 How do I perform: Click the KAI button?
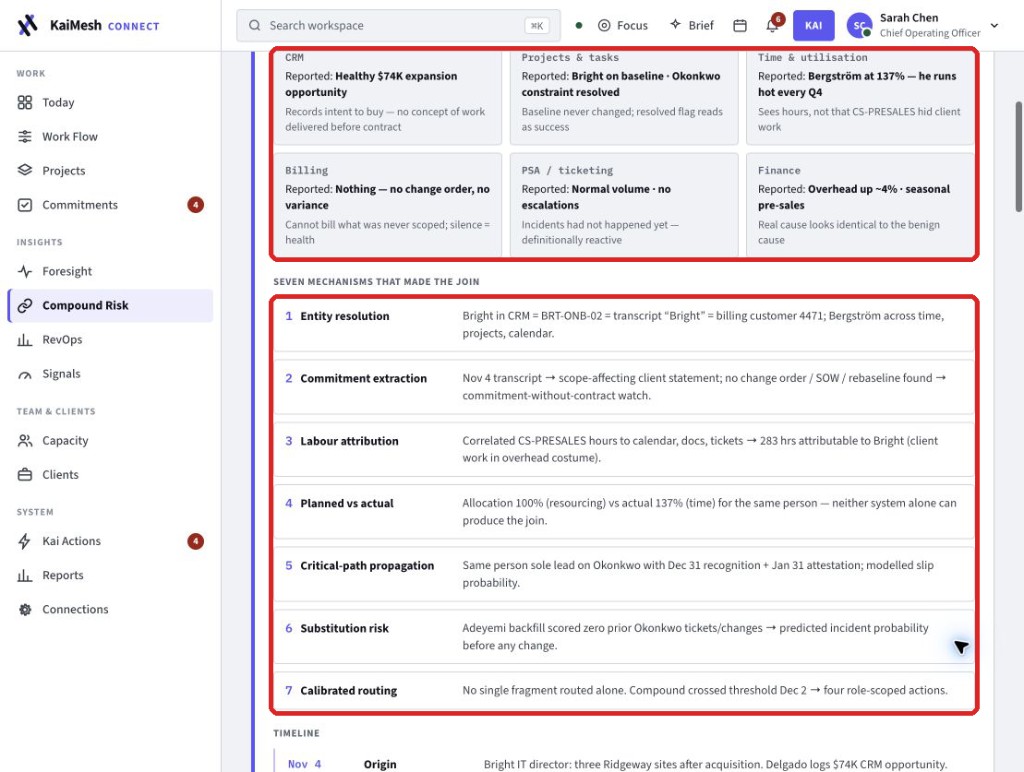click(813, 25)
